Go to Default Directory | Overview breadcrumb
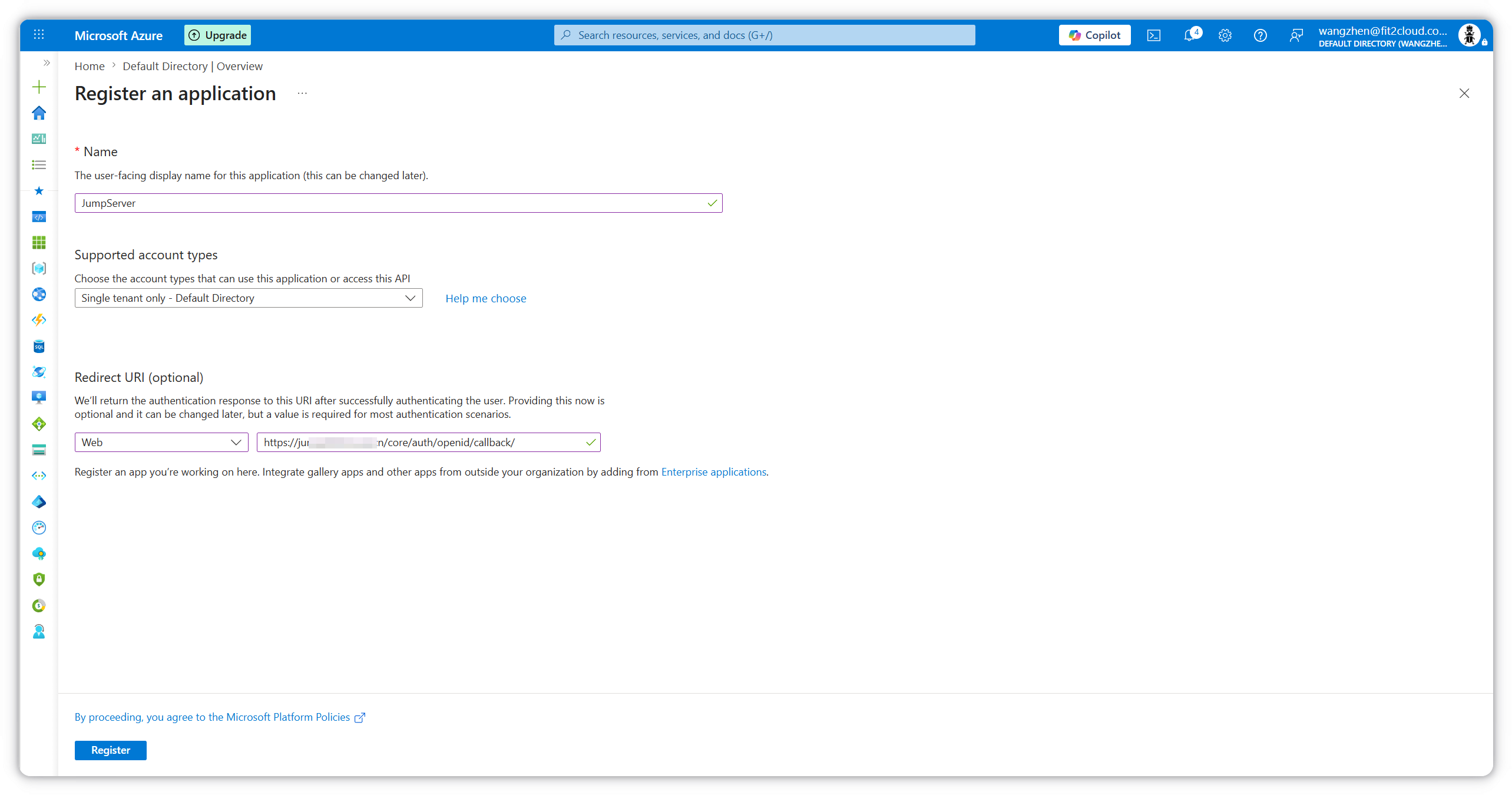 [193, 67]
